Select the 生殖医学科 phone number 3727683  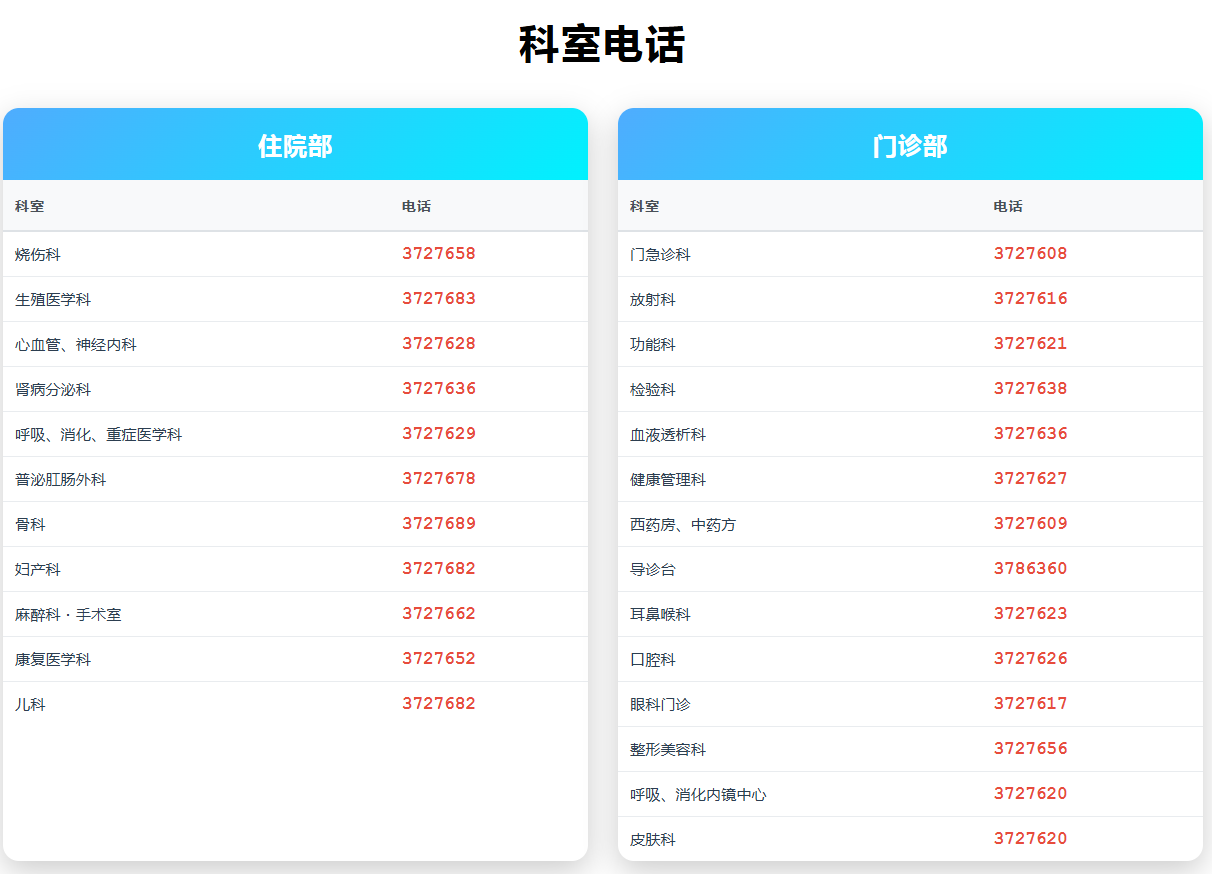click(439, 299)
